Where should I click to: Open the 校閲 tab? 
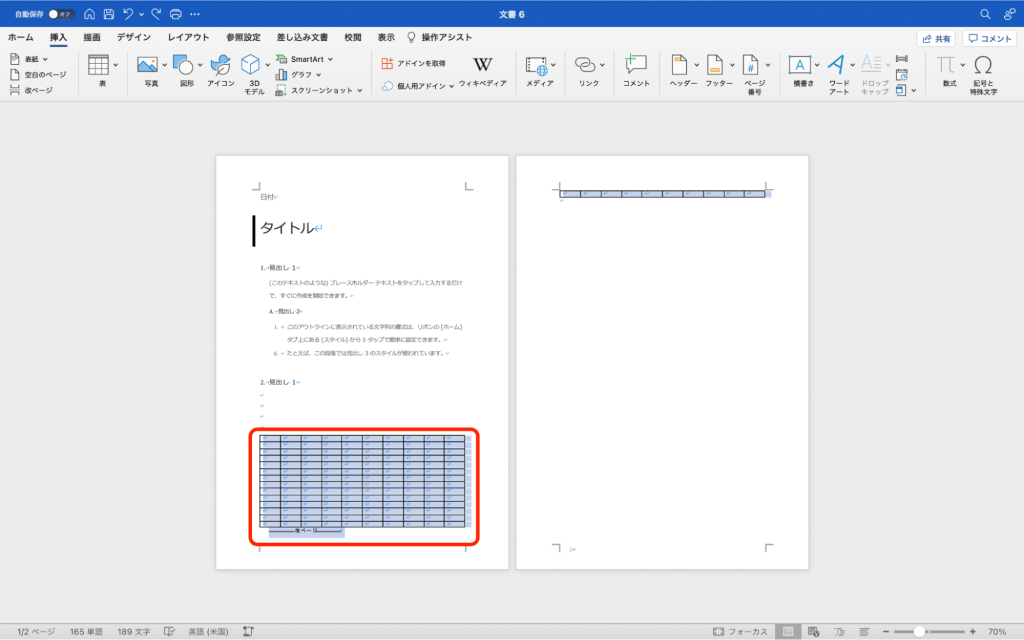point(353,37)
